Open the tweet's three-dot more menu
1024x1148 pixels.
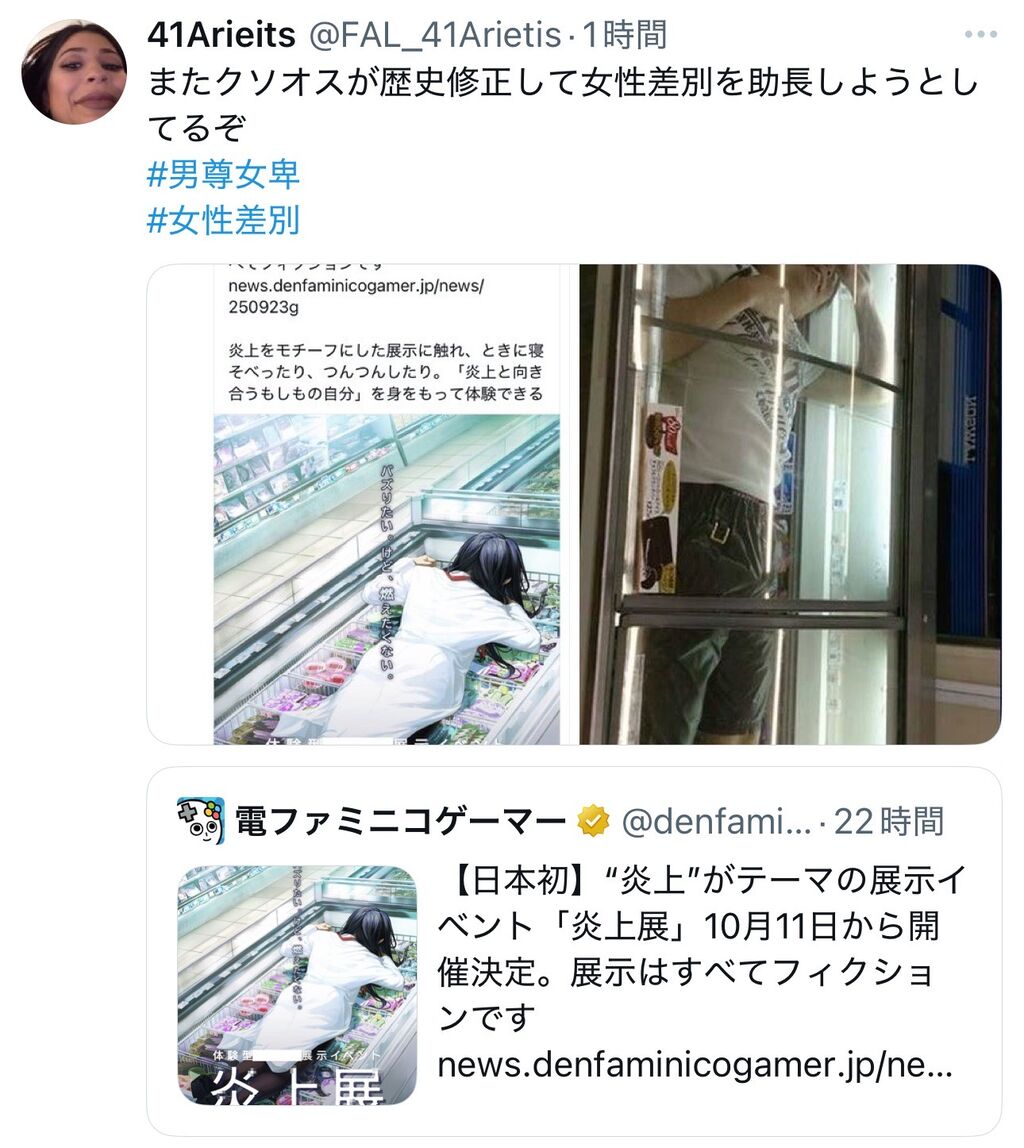coord(980,34)
